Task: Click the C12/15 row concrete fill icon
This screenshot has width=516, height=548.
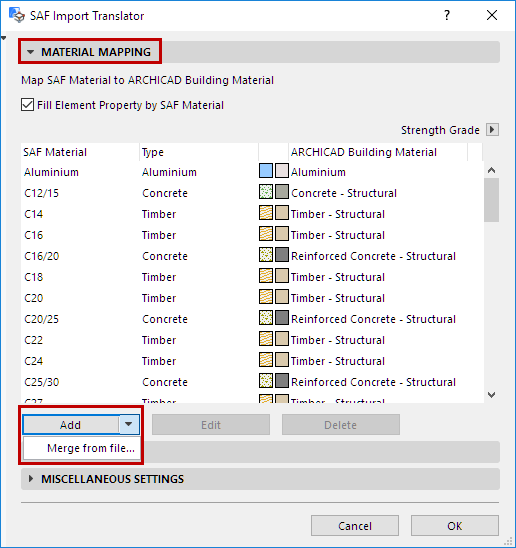Action: [266, 192]
